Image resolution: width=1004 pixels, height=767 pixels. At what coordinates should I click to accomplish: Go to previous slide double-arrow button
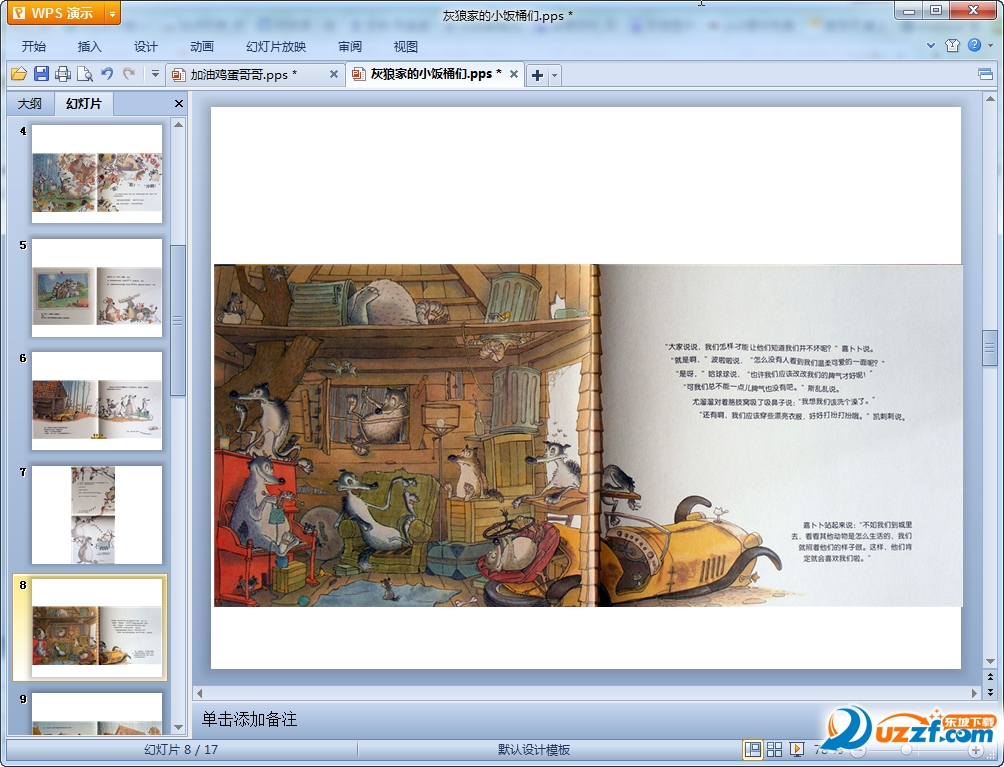click(990, 677)
